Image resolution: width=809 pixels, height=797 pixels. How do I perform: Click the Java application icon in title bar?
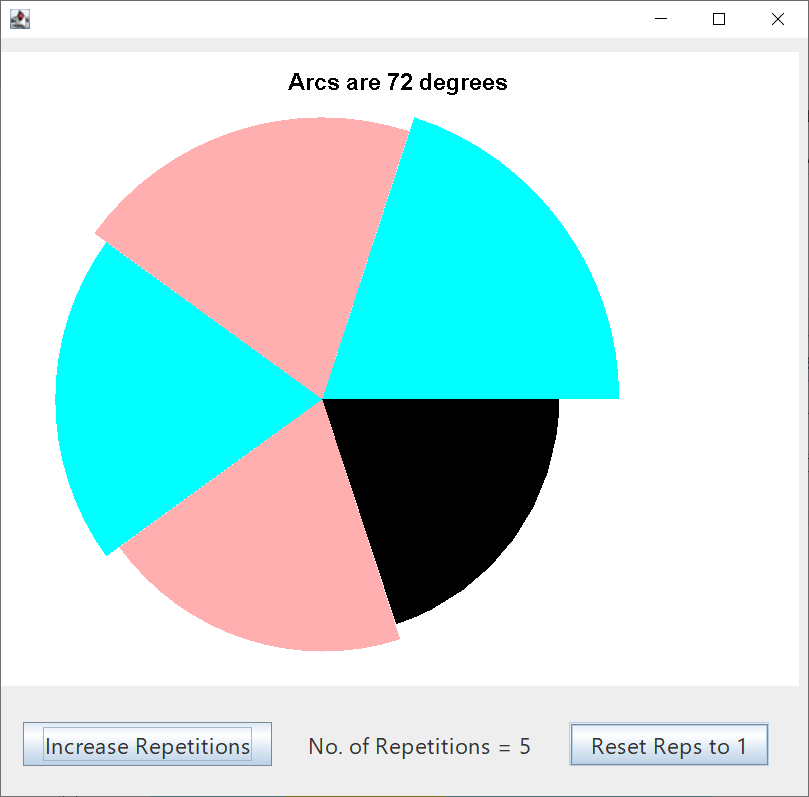tap(19, 19)
